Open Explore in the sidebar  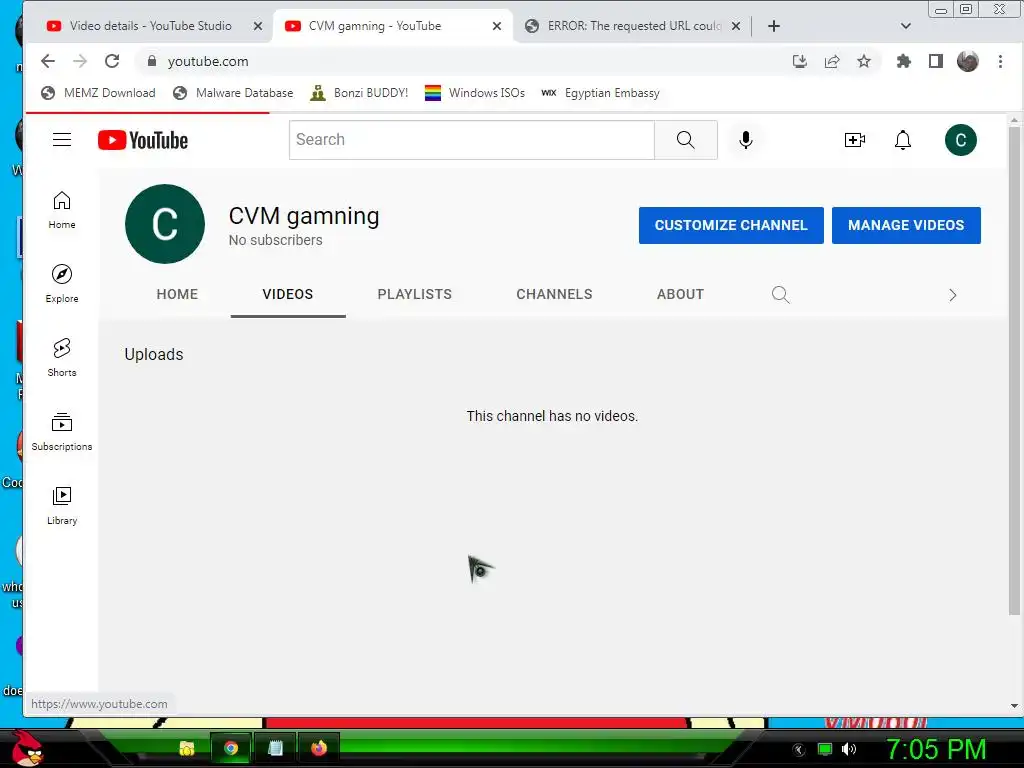click(62, 284)
